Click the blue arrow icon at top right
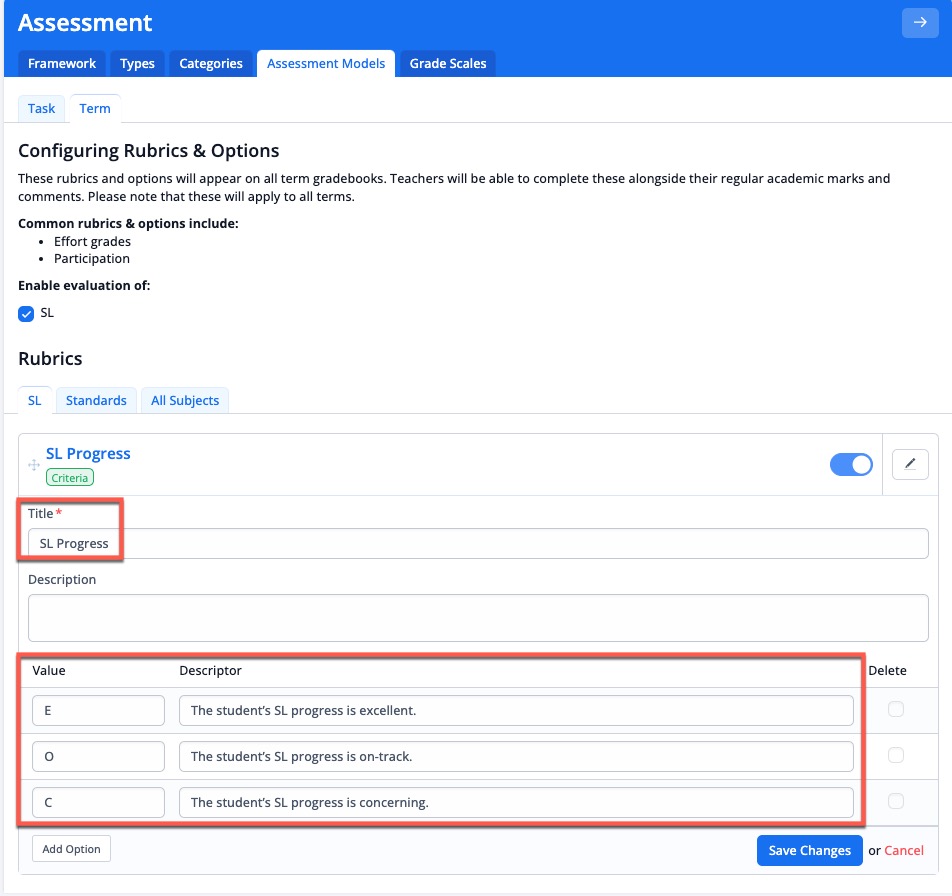 tap(919, 22)
